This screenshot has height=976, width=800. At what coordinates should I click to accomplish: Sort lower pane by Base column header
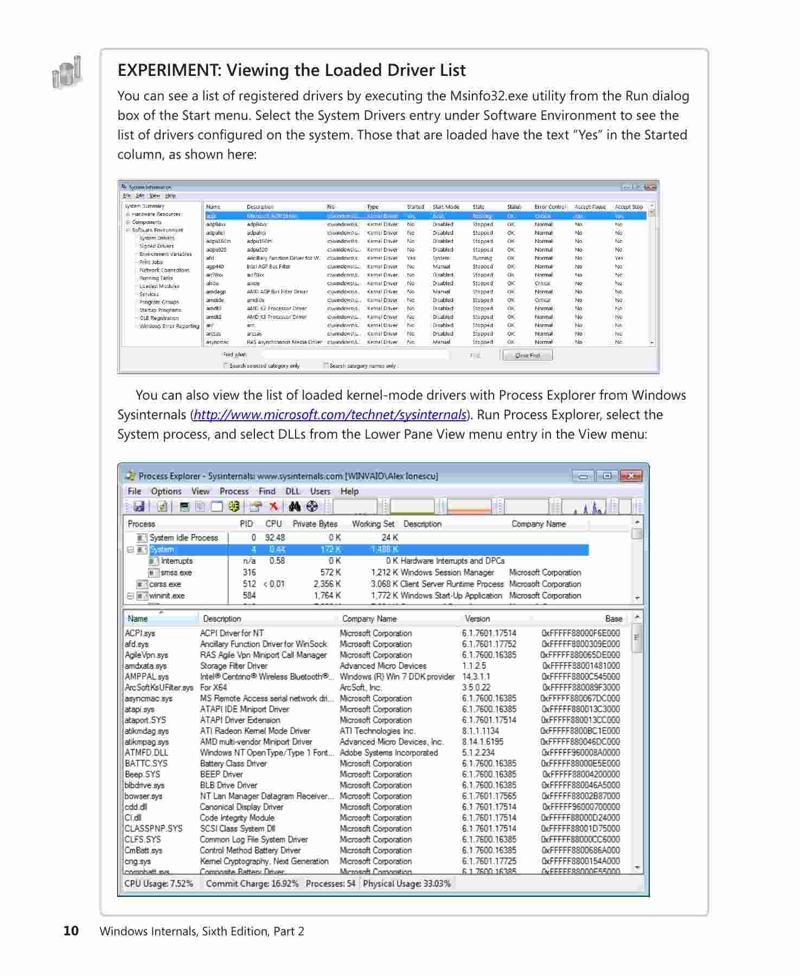614,619
